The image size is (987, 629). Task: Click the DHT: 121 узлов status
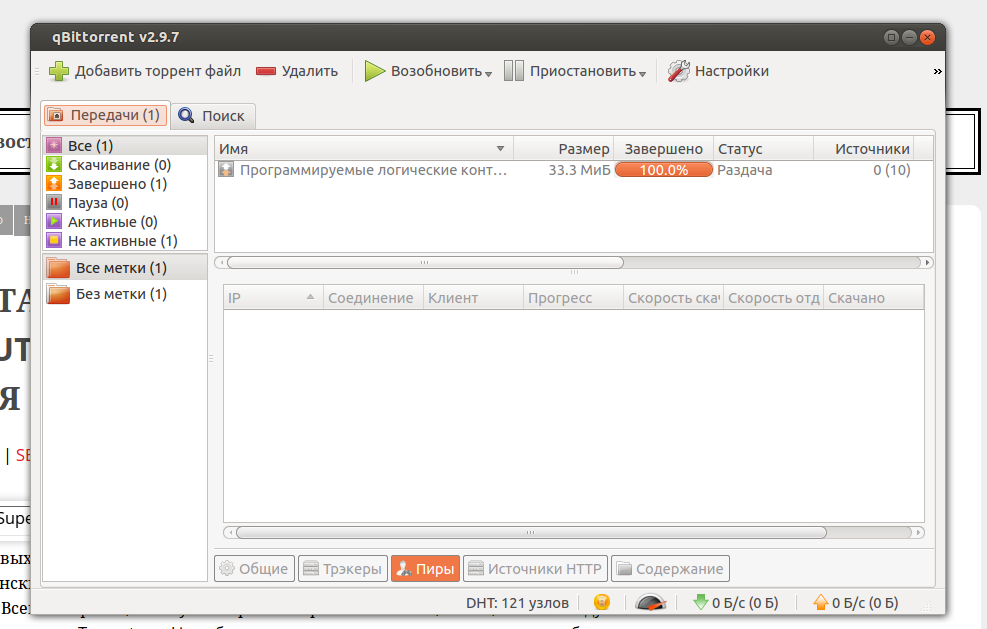(x=517, y=603)
